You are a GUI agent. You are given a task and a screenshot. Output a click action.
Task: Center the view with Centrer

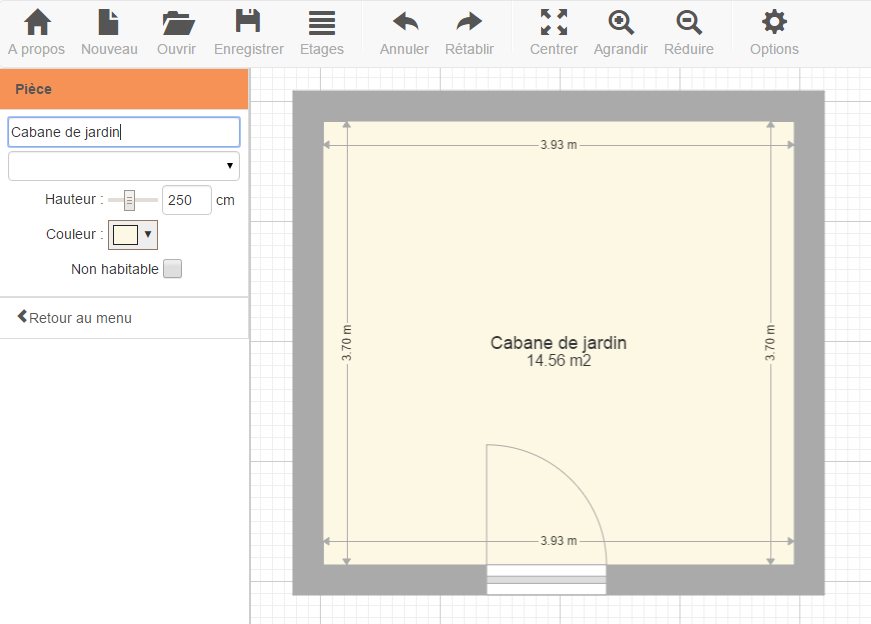pos(553,24)
